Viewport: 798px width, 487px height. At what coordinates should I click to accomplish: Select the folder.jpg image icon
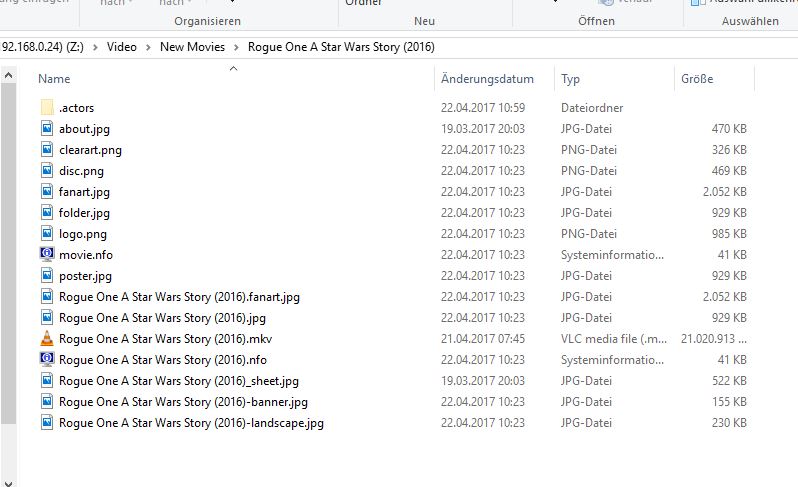pyautogui.click(x=47, y=213)
